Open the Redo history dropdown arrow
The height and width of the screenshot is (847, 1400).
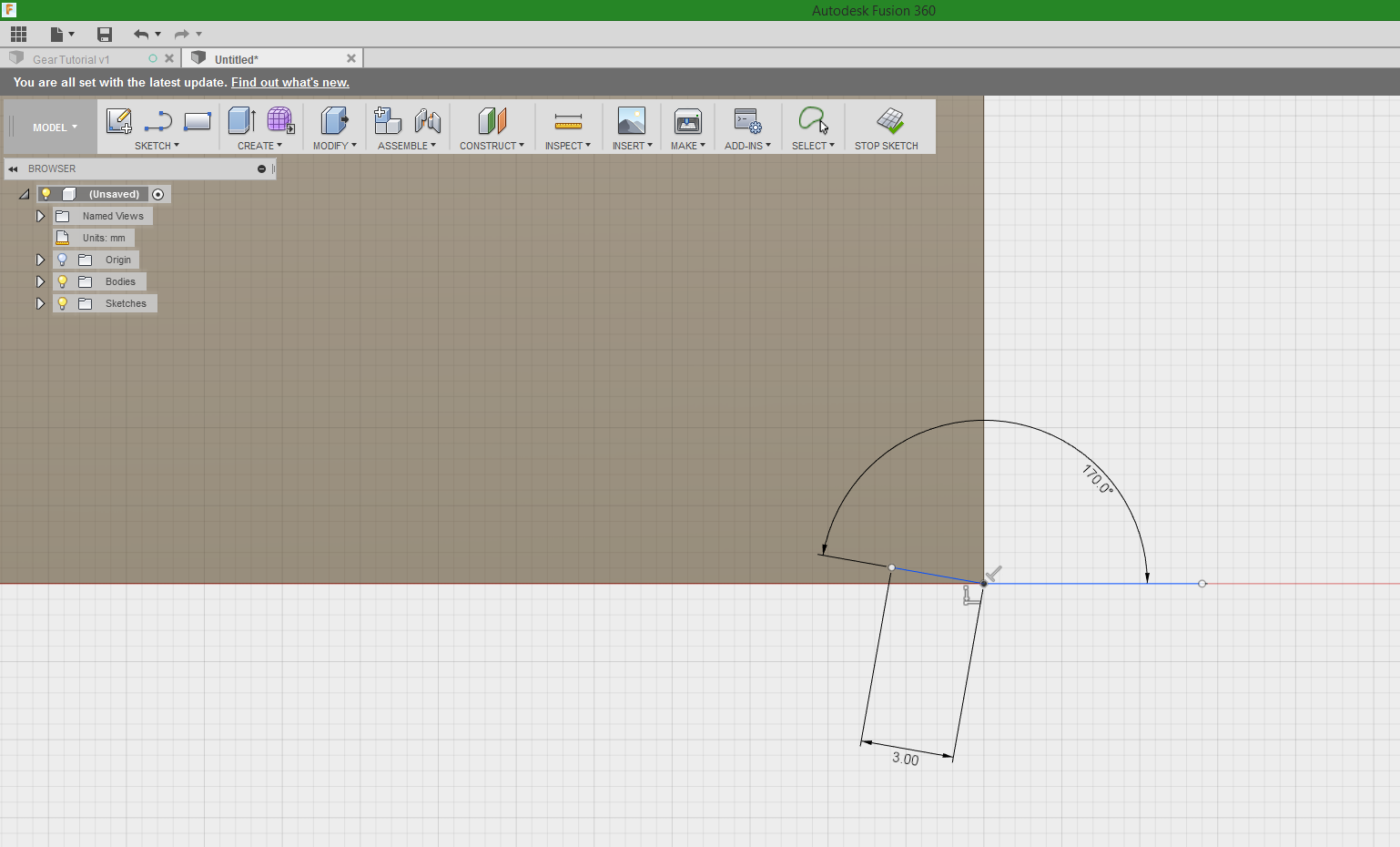[x=198, y=35]
